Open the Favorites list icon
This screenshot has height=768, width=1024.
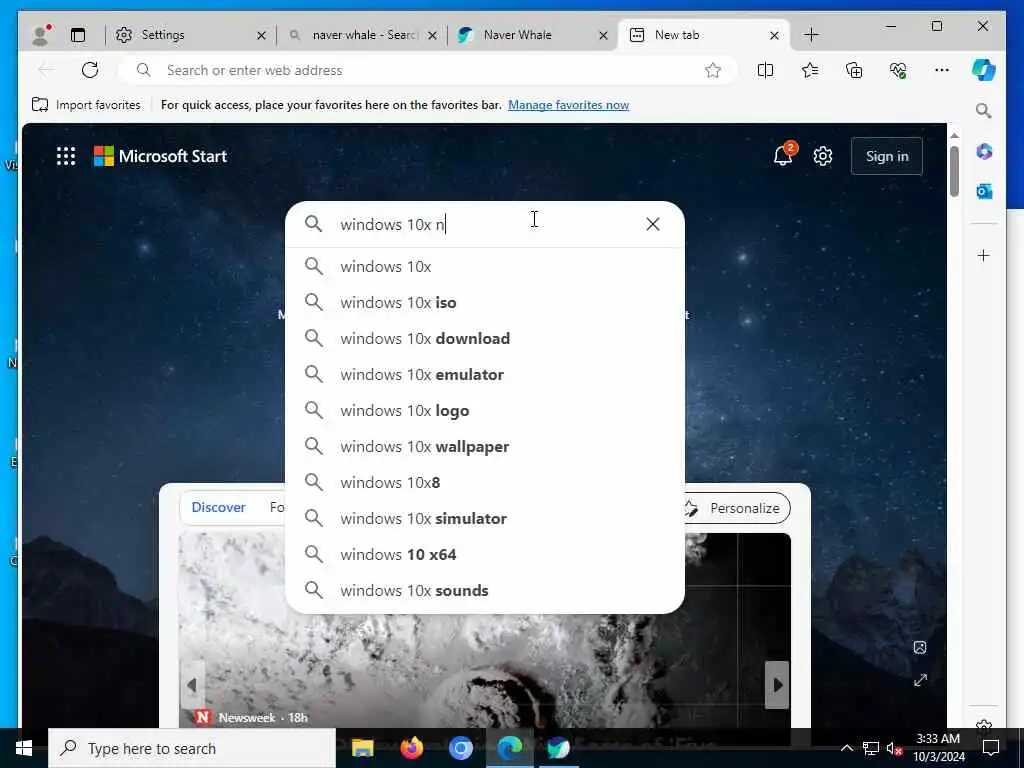[810, 70]
